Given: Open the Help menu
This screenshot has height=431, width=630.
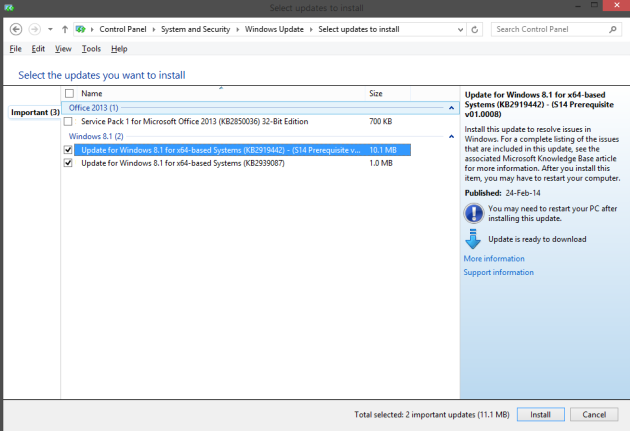Looking at the screenshot, I should (x=119, y=49).
